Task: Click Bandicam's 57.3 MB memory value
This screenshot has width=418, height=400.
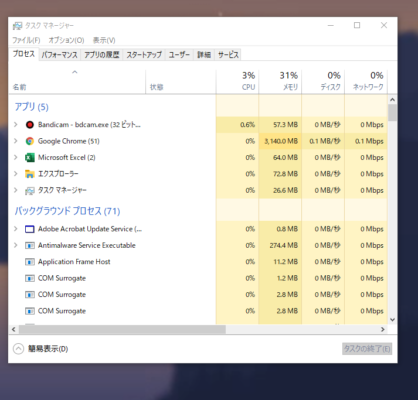Action: click(x=285, y=125)
